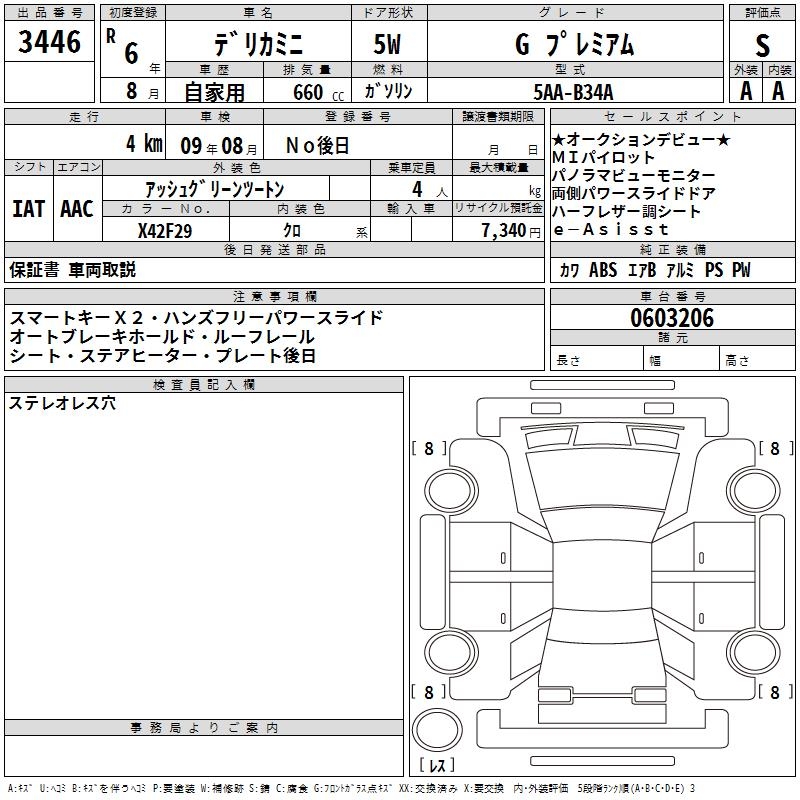Click the spare tire circle in the diagram
Image resolution: width=800 pixels, height=800 pixels.
click(x=437, y=730)
